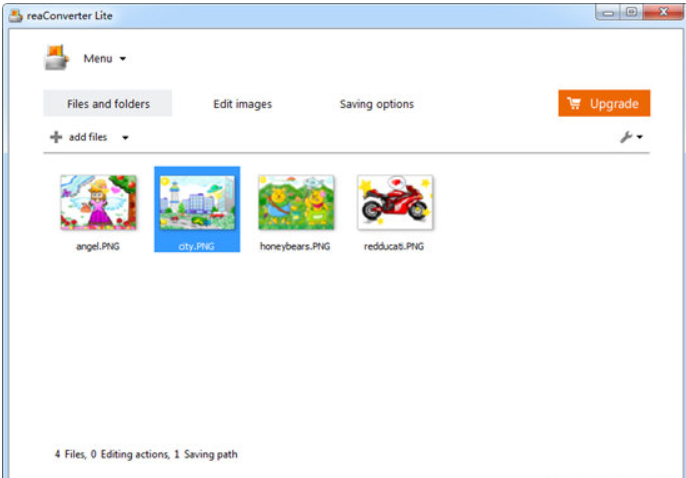Image resolution: width=686 pixels, height=478 pixels.
Task: Click the '4 Files' status text
Action: pyautogui.click(x=70, y=454)
